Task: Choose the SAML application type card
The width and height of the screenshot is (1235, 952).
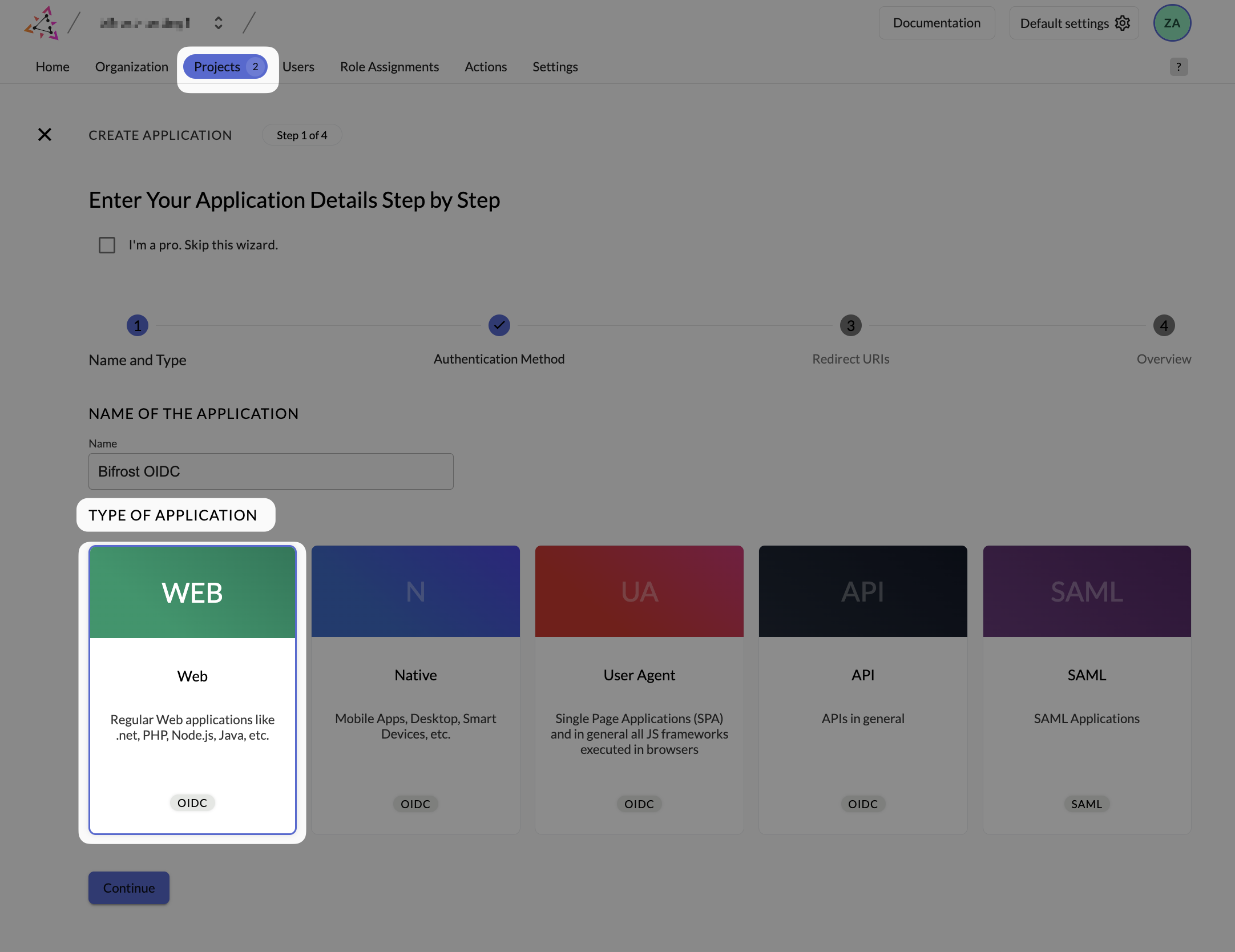Action: click(x=1087, y=690)
